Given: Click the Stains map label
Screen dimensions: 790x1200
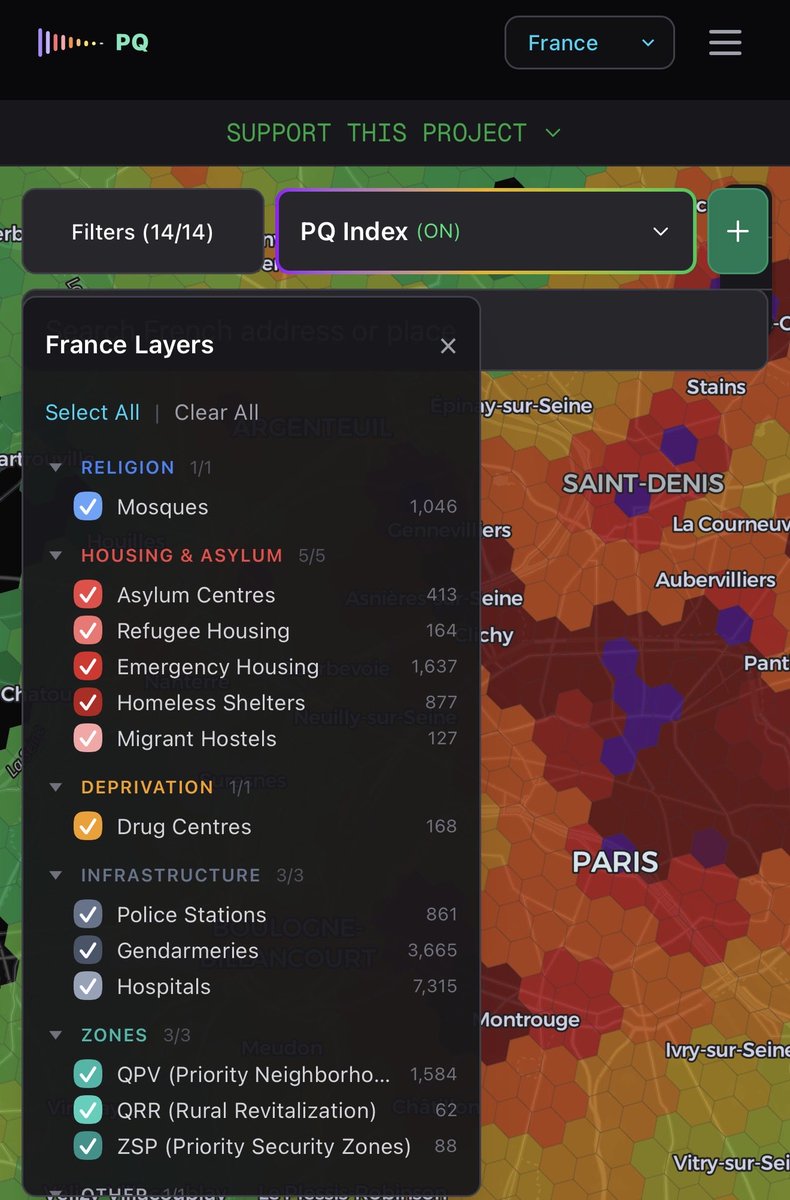Looking at the screenshot, I should pyautogui.click(x=716, y=387).
